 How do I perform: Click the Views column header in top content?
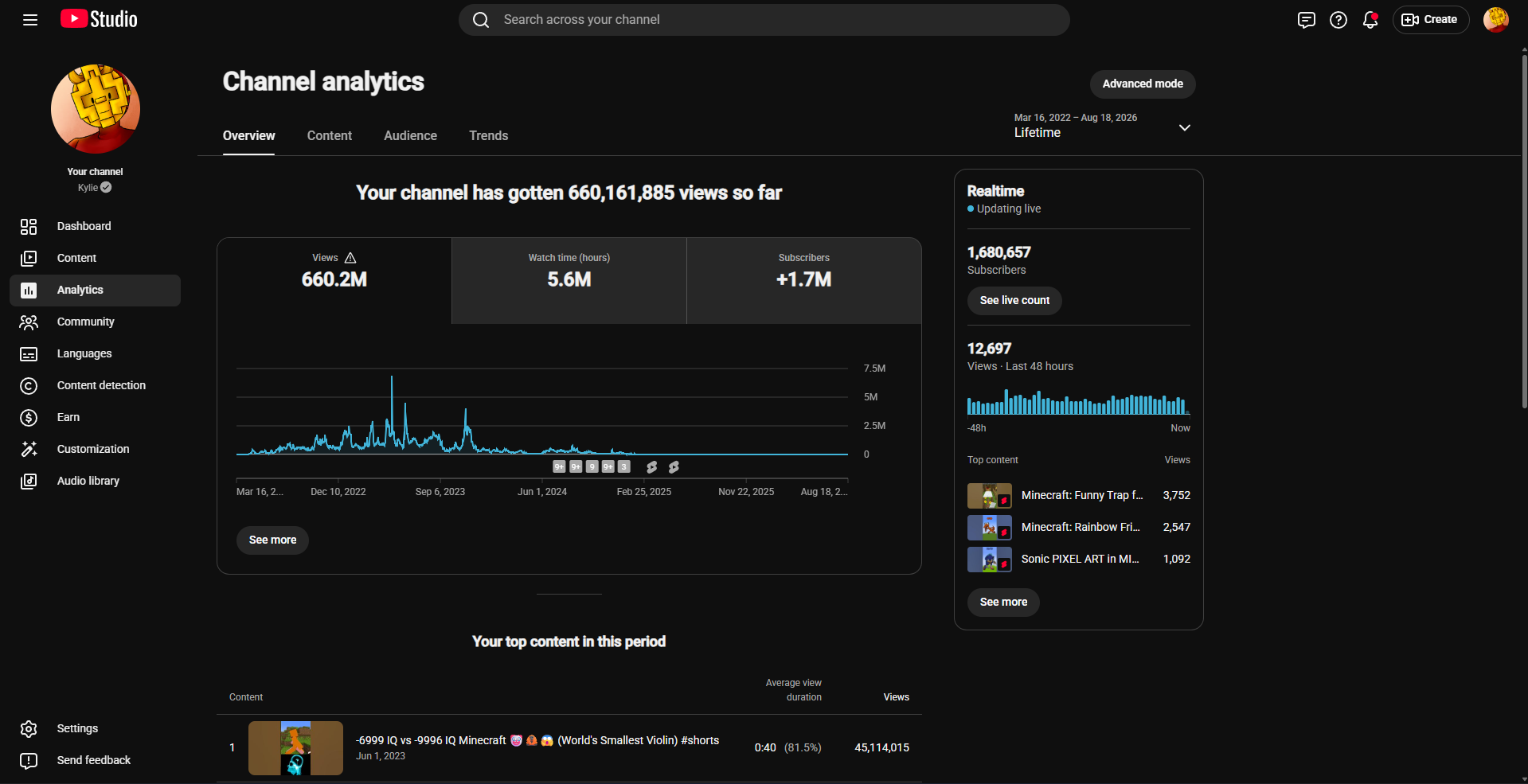[x=896, y=697]
